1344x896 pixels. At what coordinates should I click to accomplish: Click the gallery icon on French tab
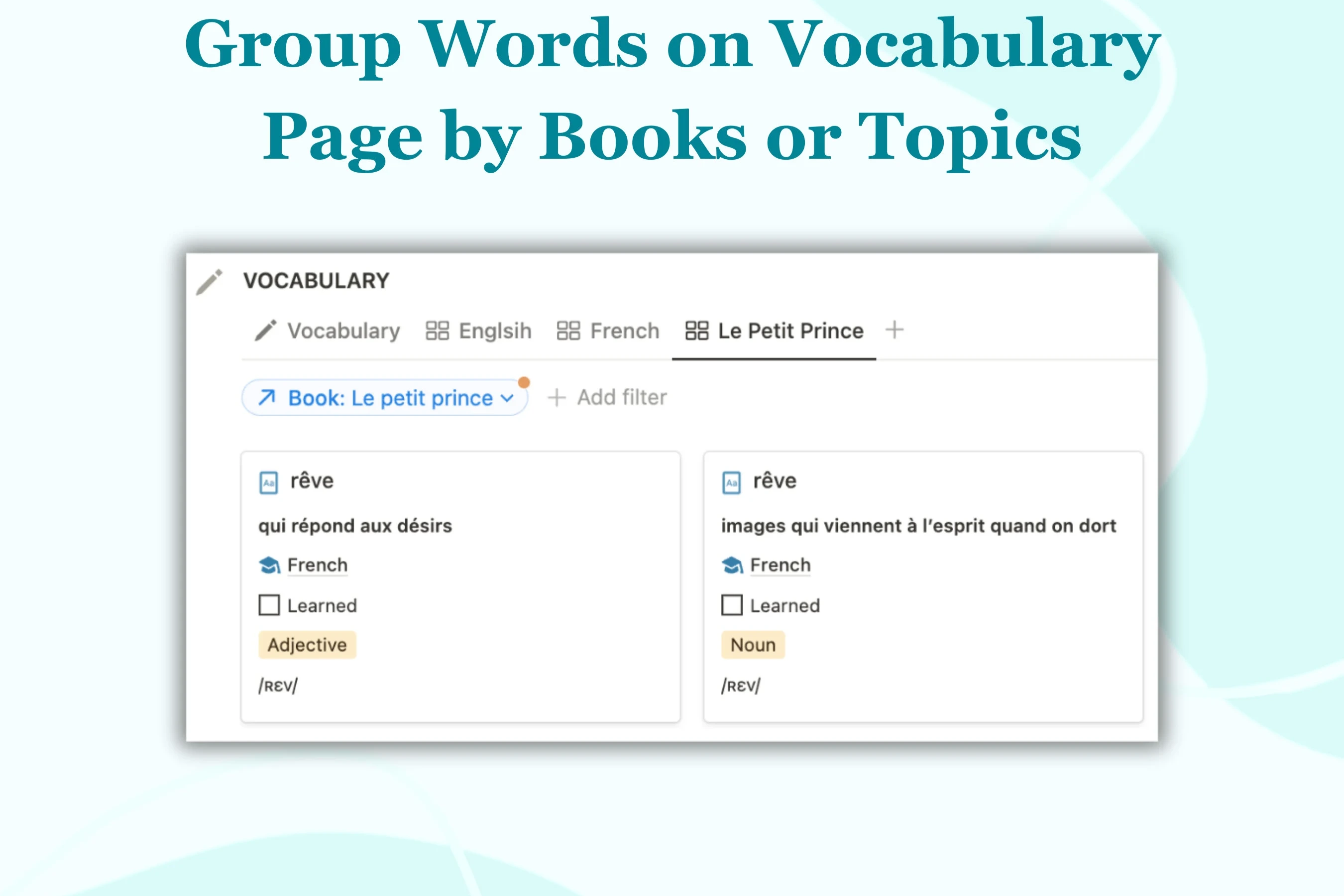click(x=568, y=331)
